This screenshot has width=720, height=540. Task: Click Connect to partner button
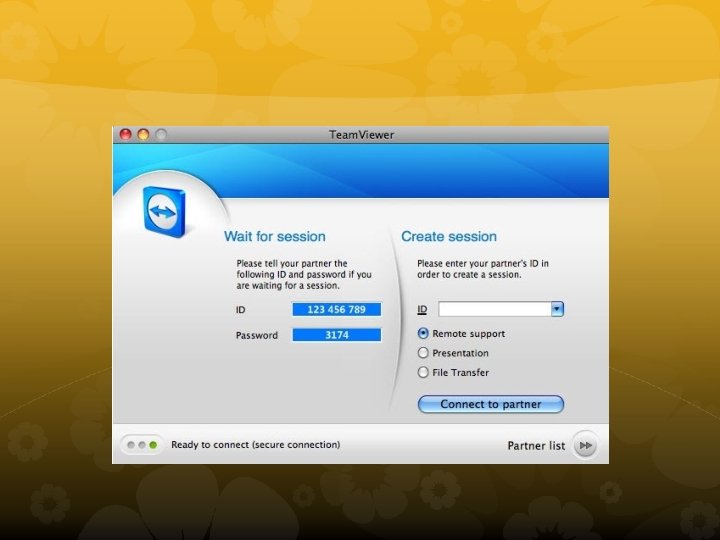click(490, 404)
